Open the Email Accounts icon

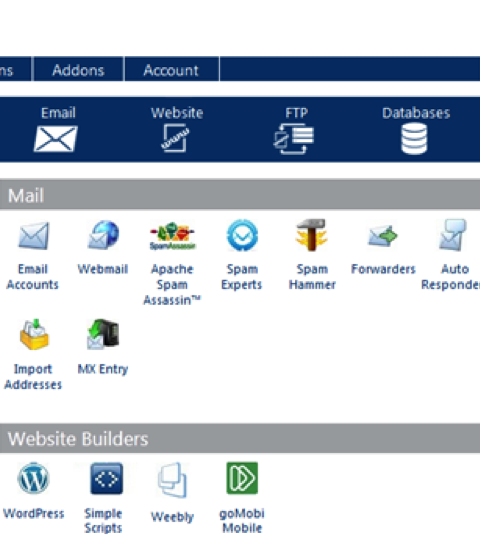[33, 236]
